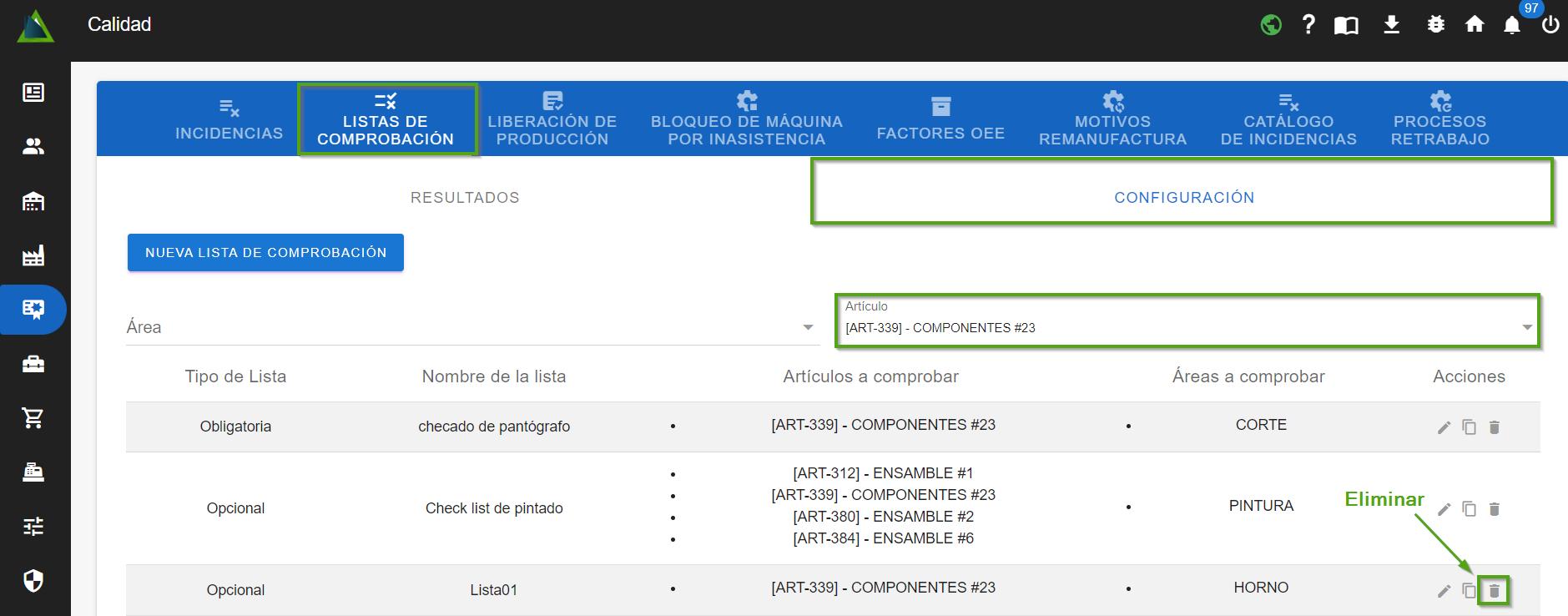Image resolution: width=1568 pixels, height=616 pixels.
Task: Expand the Área dropdown
Action: tap(807, 327)
